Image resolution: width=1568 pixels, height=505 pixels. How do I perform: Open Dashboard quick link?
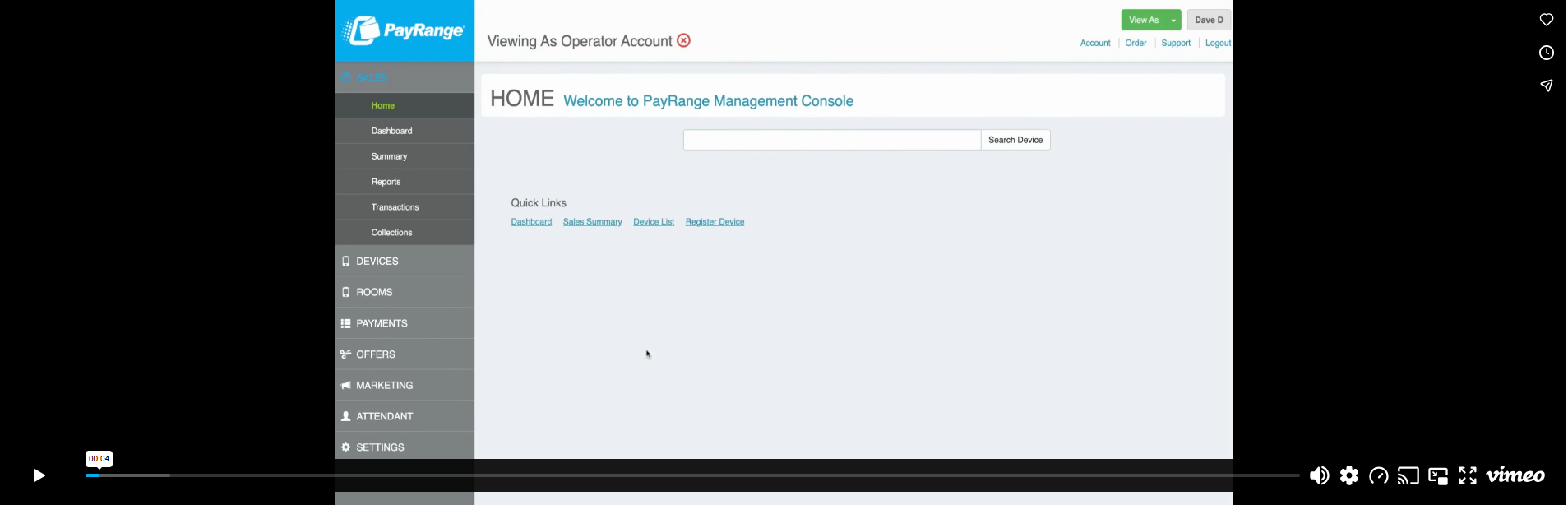(531, 222)
